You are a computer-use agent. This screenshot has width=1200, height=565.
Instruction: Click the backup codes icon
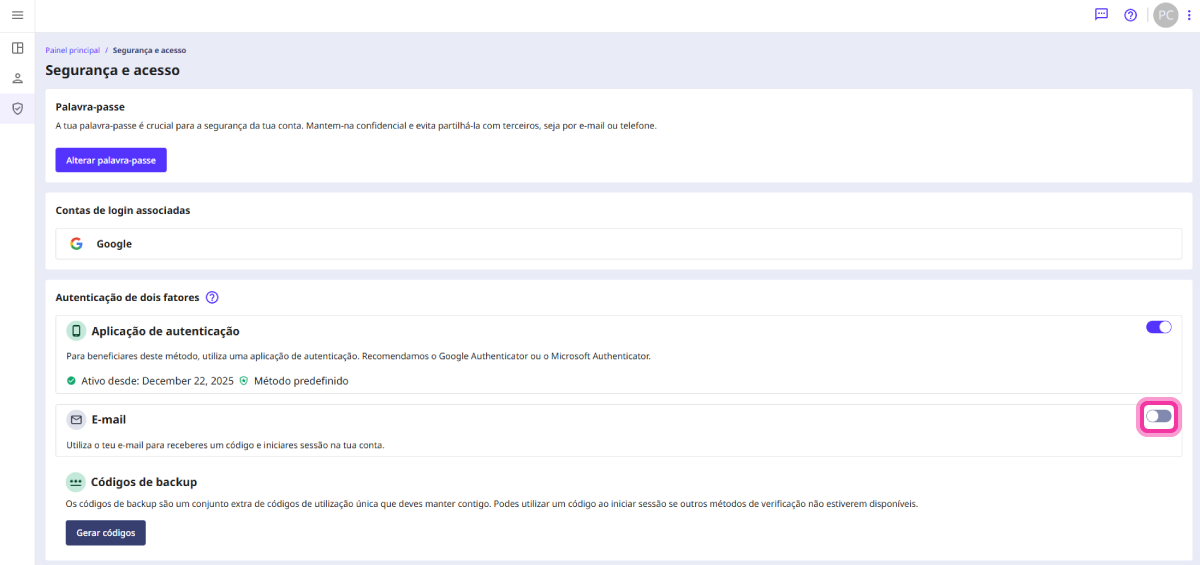[x=76, y=481]
